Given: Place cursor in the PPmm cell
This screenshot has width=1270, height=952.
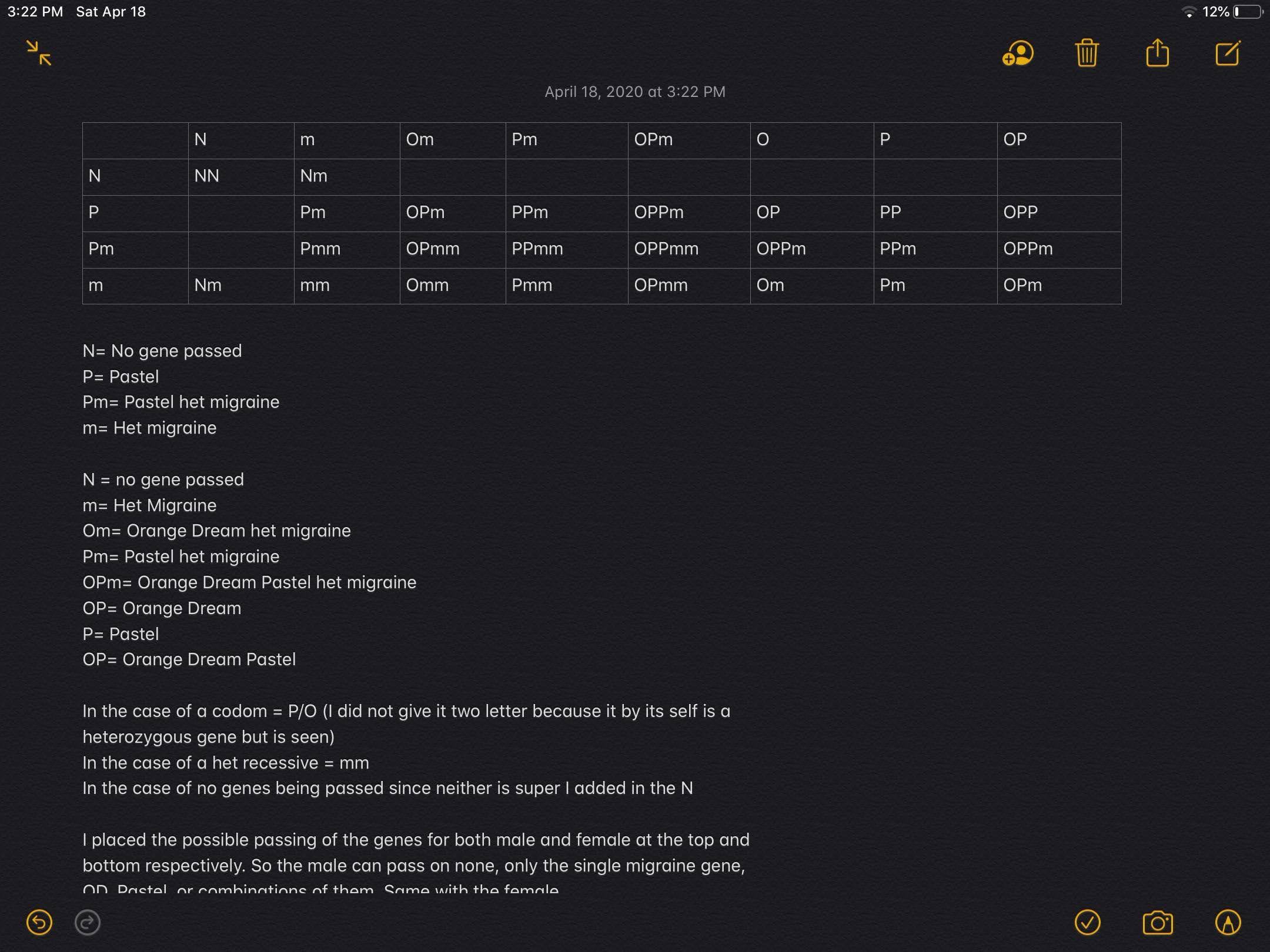Looking at the screenshot, I should [567, 250].
